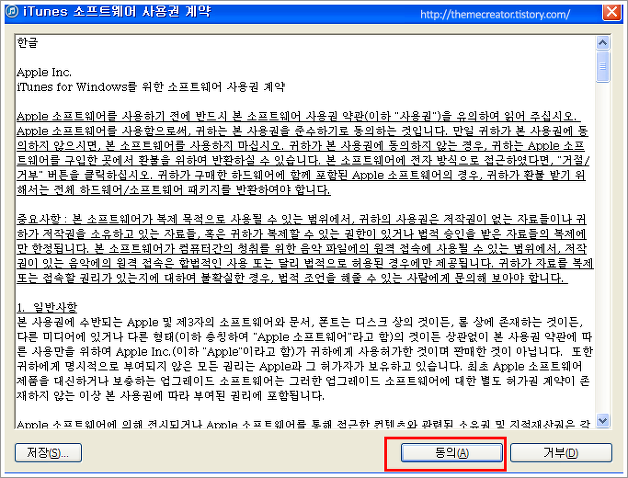
Task: Click the 거부(D) decline button
Action: pyautogui.click(x=561, y=453)
